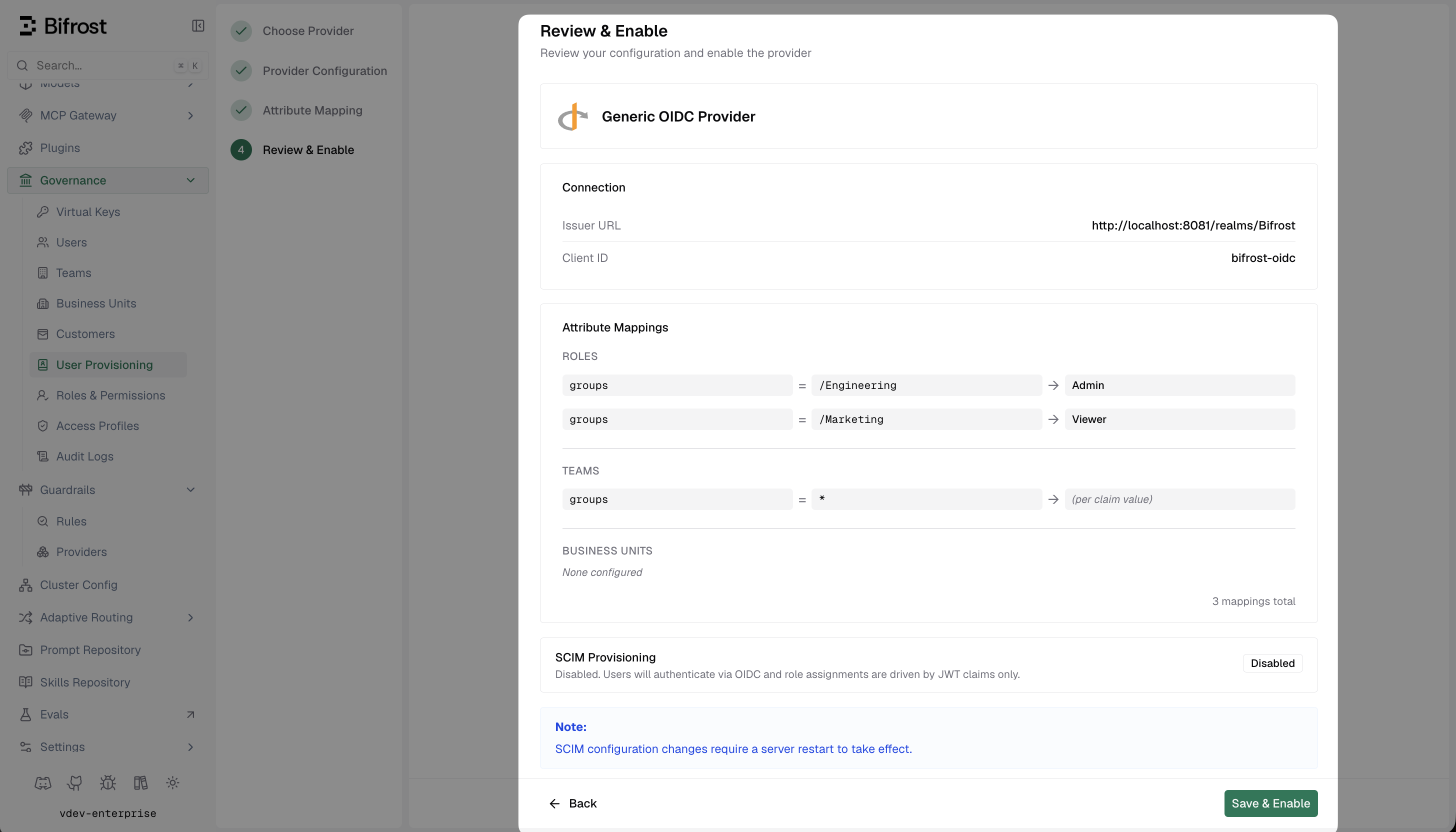The image size is (1456, 832).
Task: Click the Evals flask icon
Action: 25,715
